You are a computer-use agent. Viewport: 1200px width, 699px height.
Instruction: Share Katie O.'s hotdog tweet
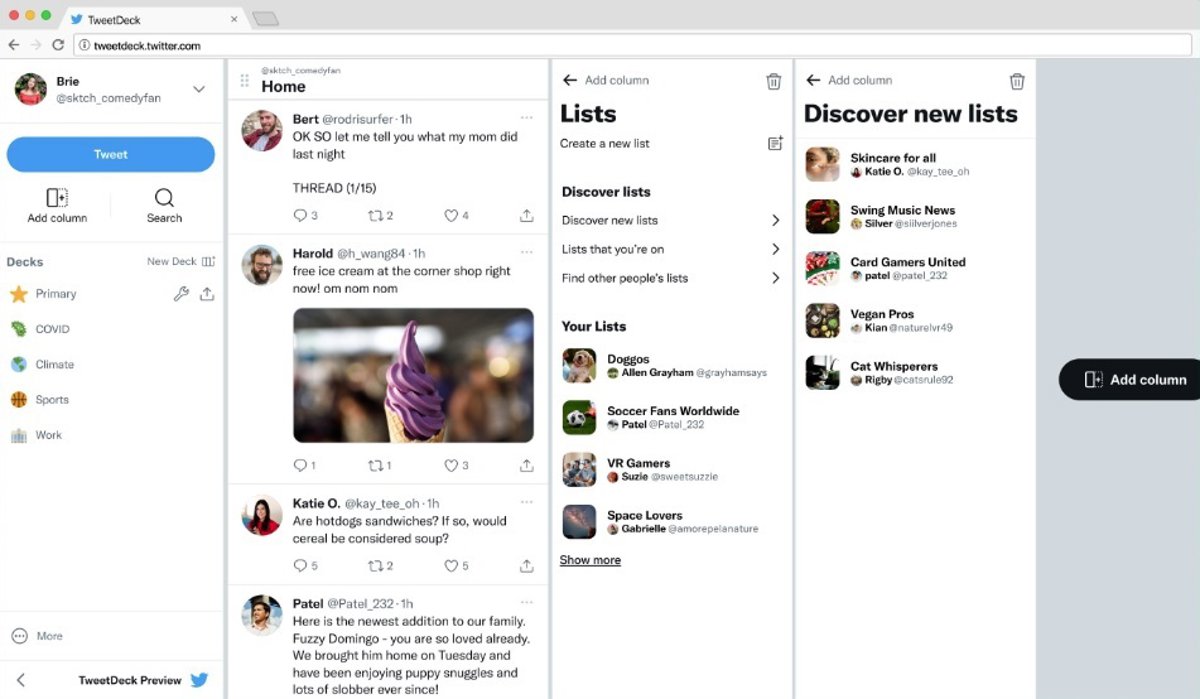526,566
